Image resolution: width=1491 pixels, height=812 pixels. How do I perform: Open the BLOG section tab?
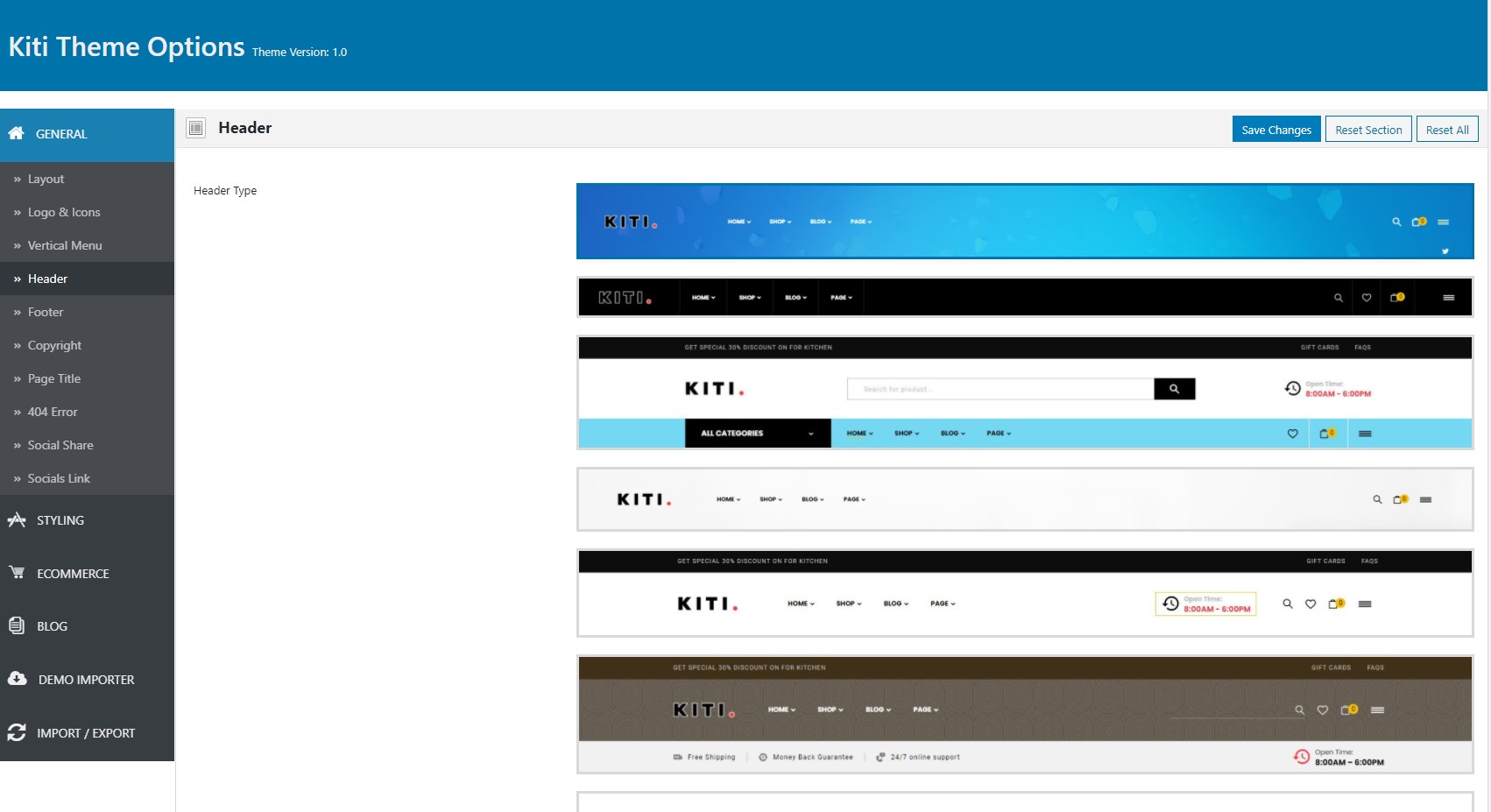click(87, 626)
